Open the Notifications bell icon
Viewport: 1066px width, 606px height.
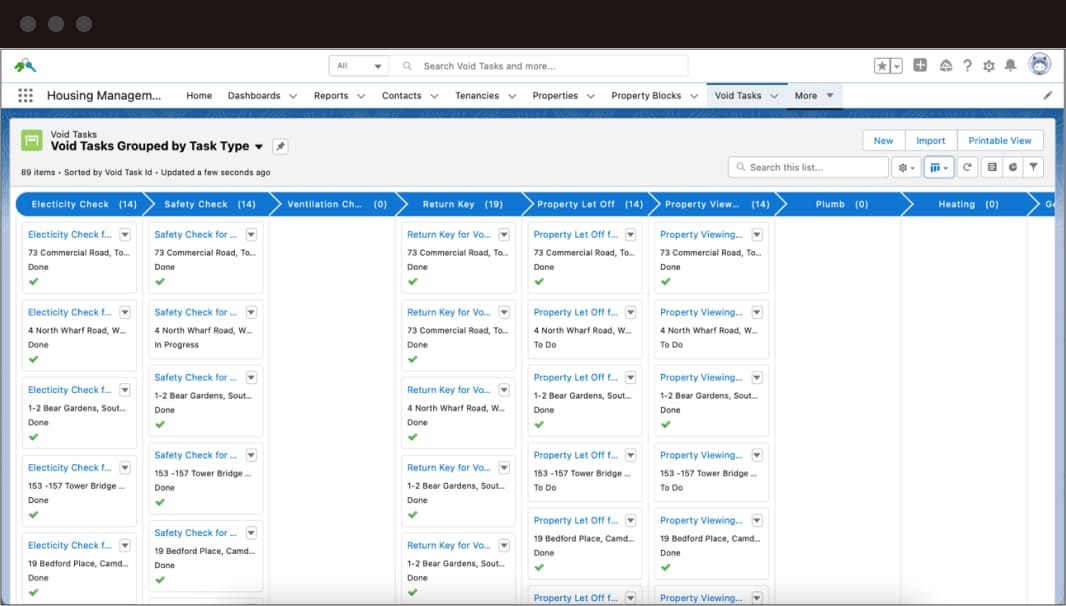click(x=1010, y=65)
